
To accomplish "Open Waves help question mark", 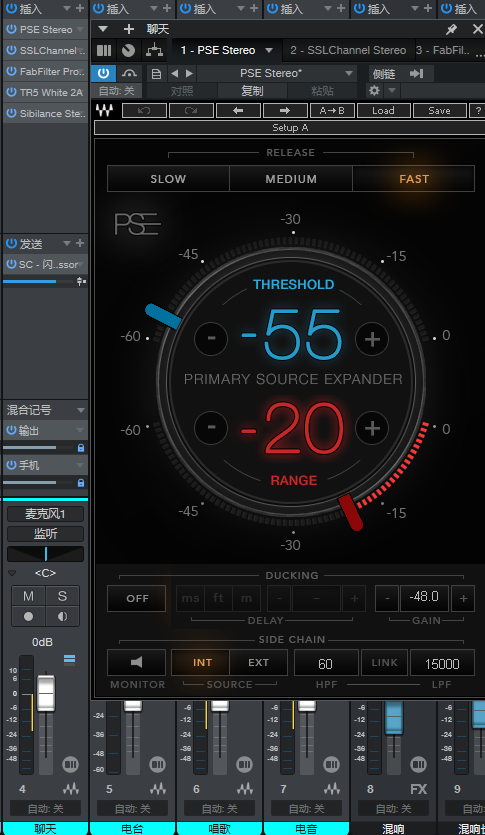I will [x=476, y=111].
